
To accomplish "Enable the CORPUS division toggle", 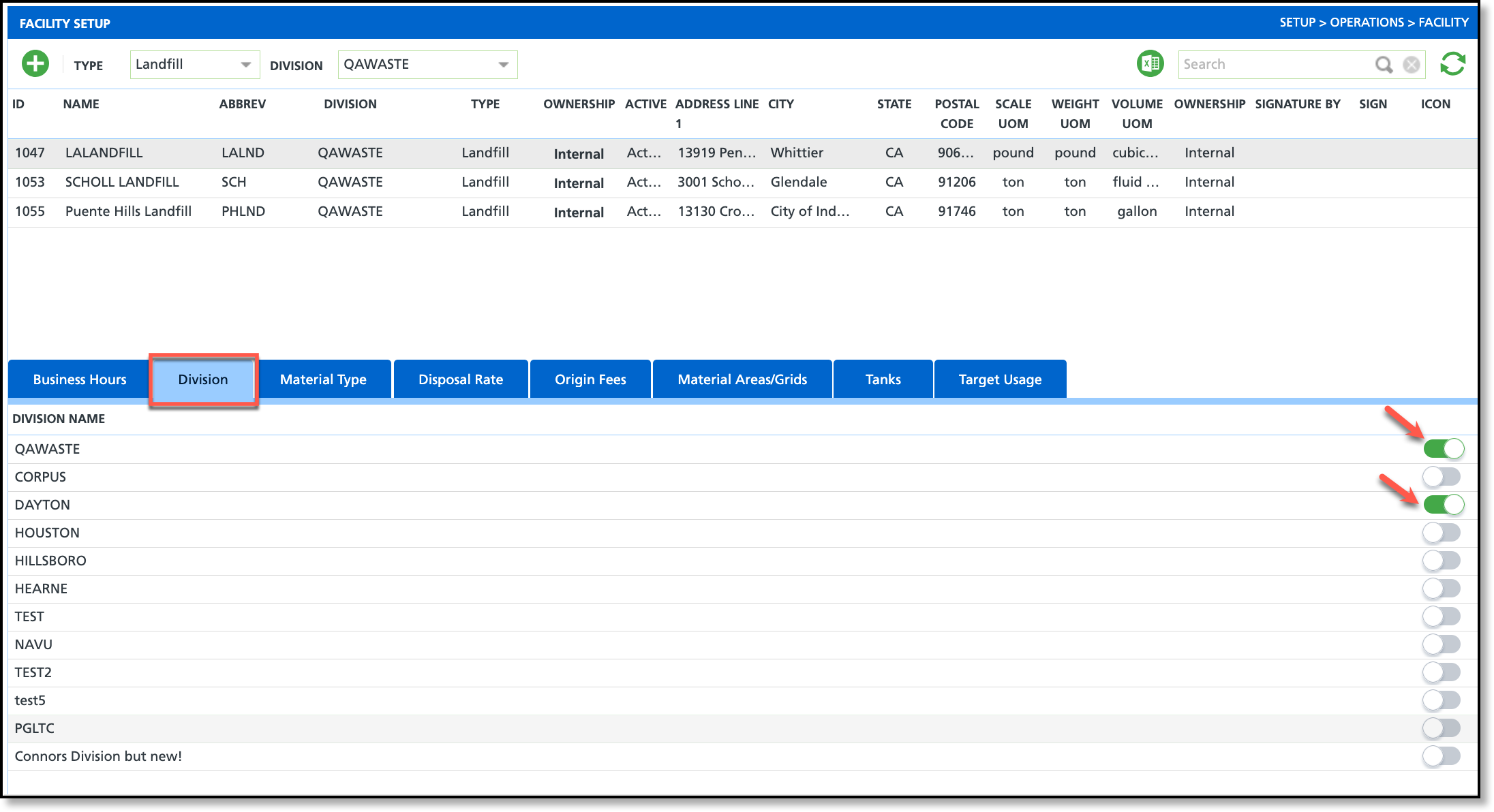I will click(1442, 477).
